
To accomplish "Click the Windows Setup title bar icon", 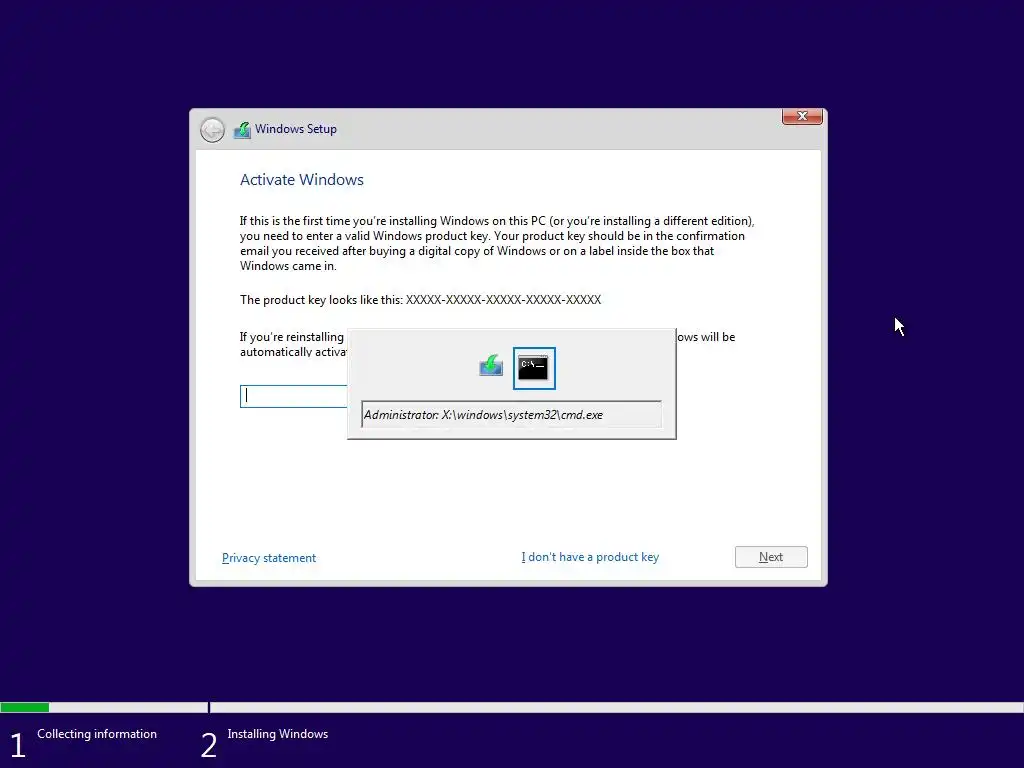I will [242, 130].
